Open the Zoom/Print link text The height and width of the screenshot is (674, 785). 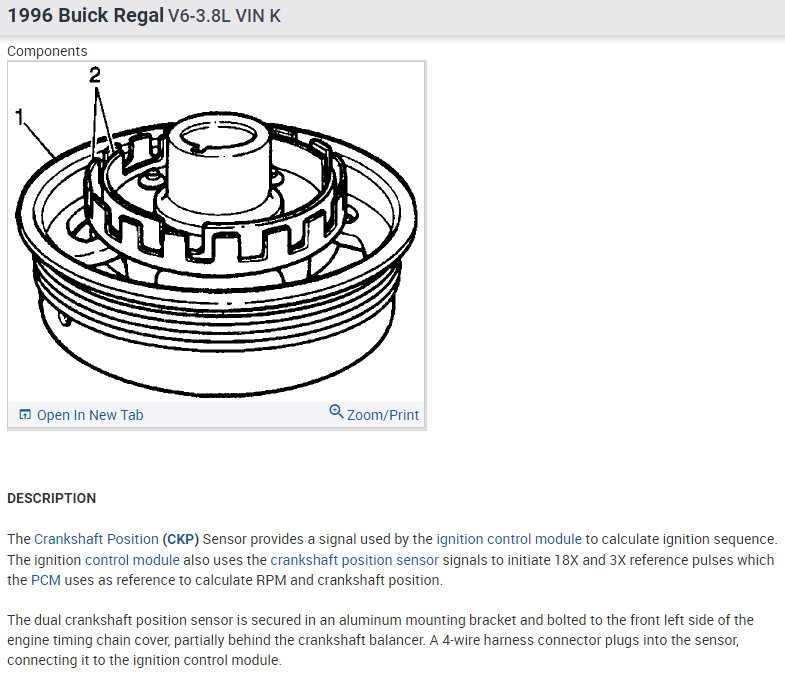[x=383, y=415]
